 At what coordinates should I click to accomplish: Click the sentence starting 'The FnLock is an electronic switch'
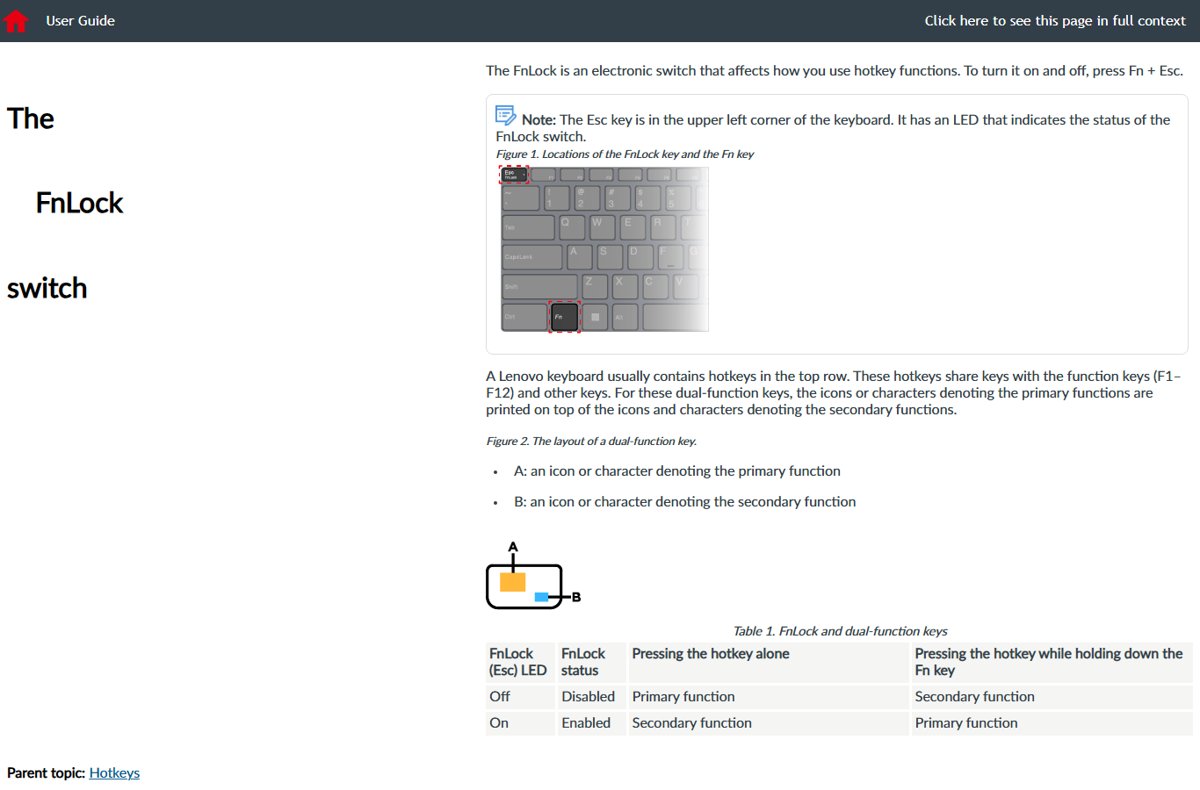(x=834, y=71)
